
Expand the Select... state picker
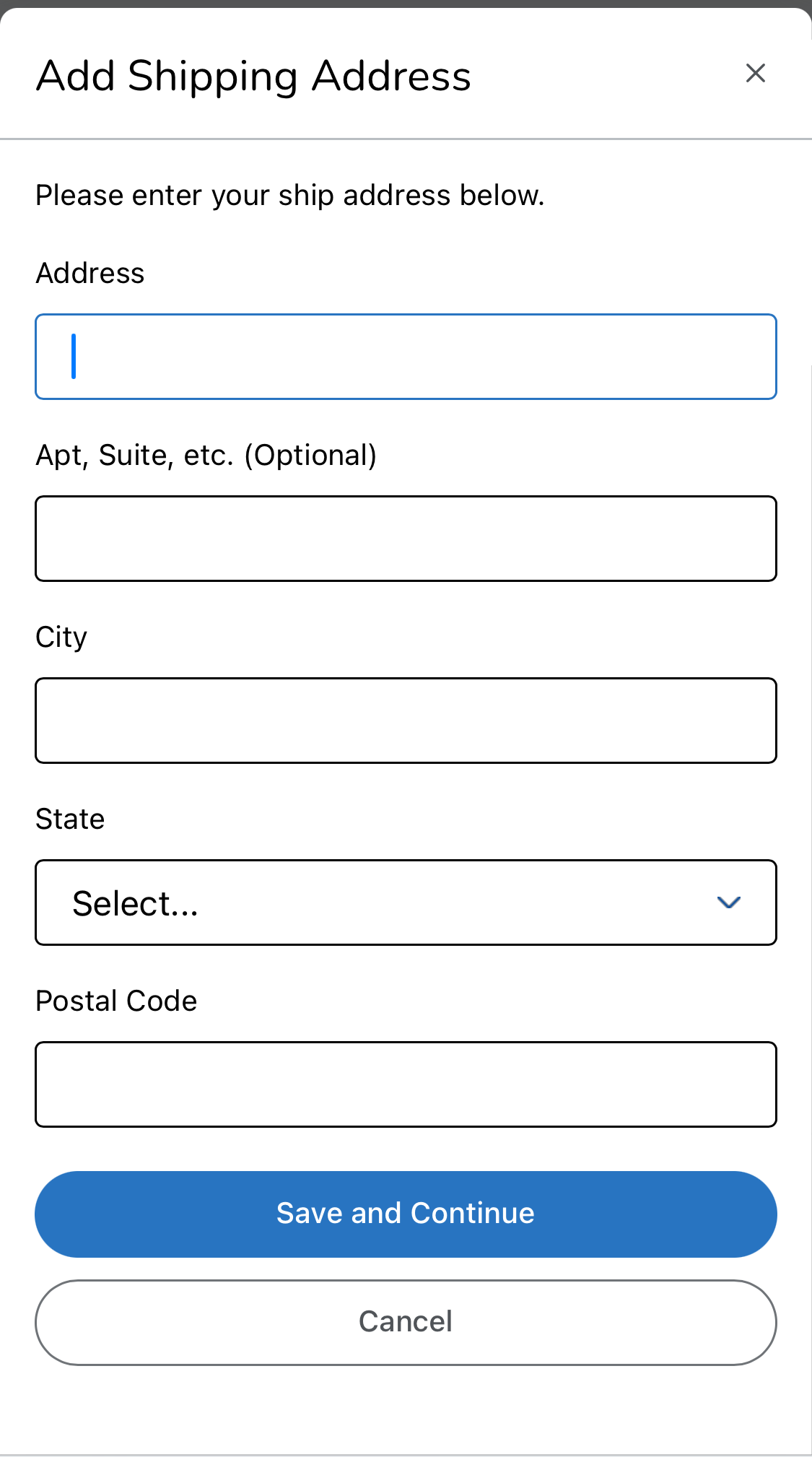pyautogui.click(x=406, y=902)
